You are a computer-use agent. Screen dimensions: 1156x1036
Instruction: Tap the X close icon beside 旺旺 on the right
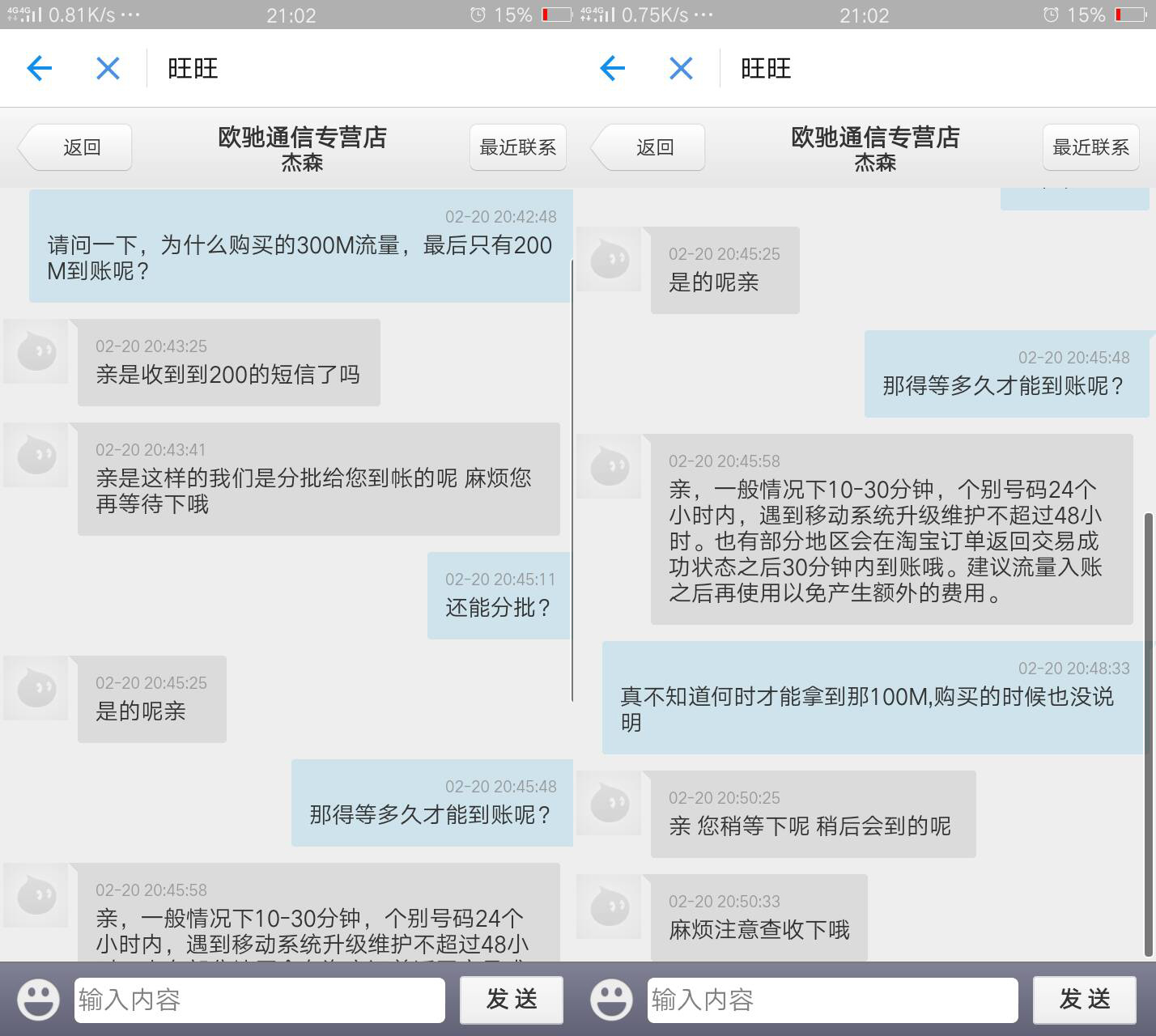coord(680,69)
